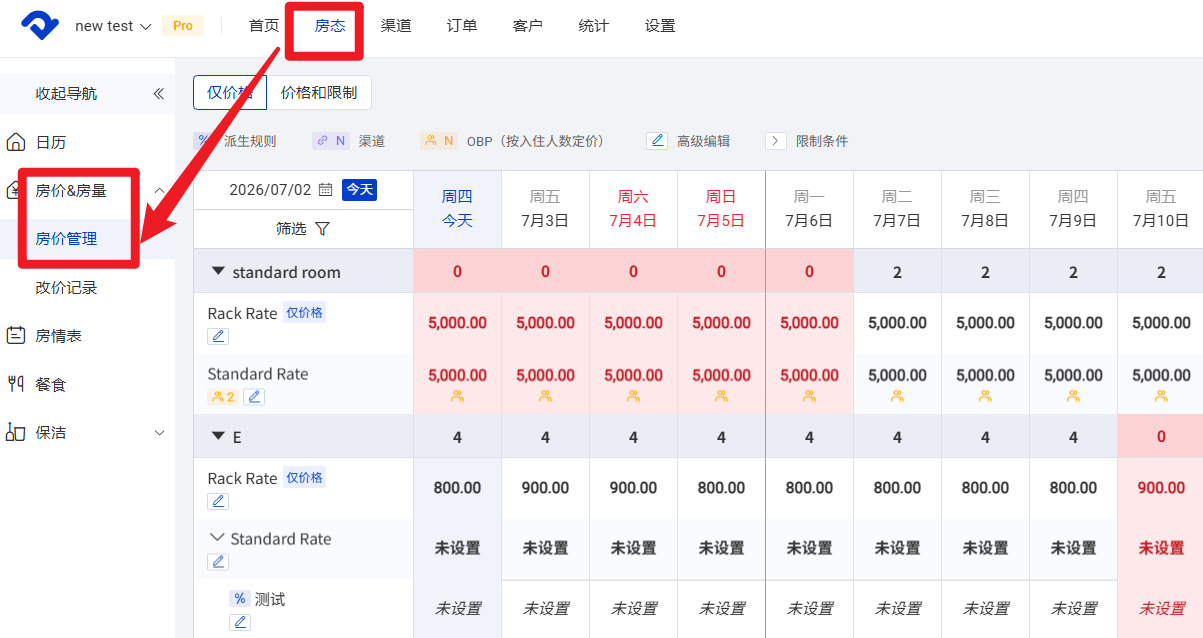Click the 2026/07/02 date field

click(270, 190)
